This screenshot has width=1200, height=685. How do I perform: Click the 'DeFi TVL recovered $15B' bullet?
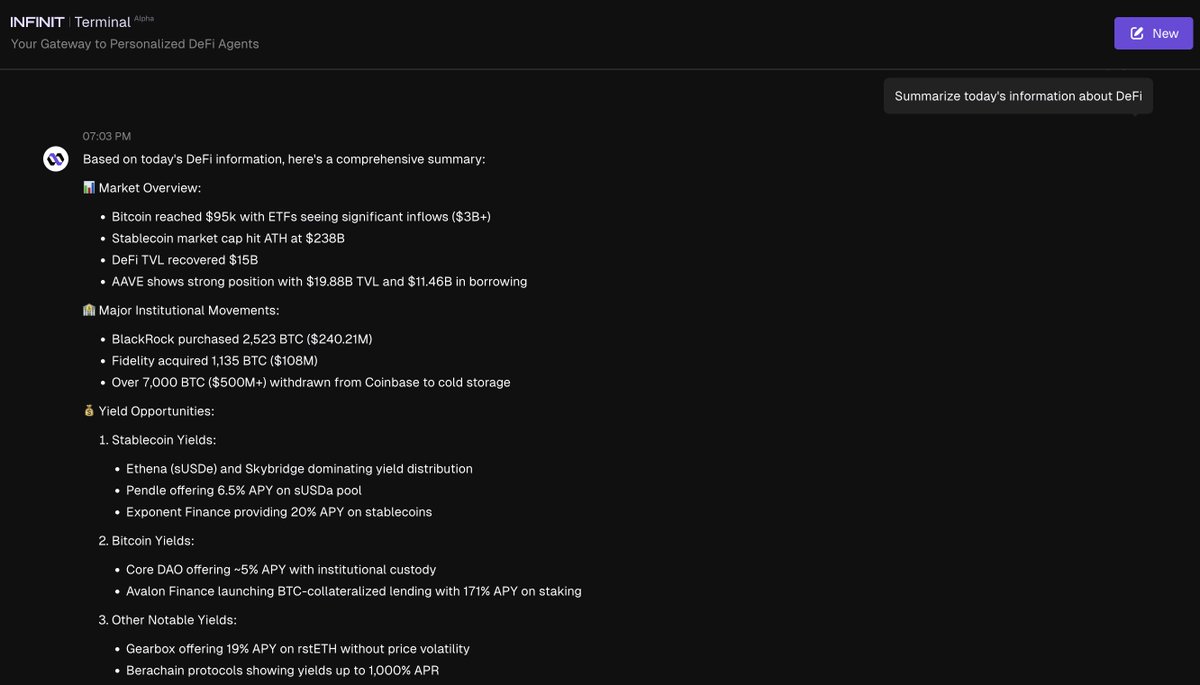[185, 260]
